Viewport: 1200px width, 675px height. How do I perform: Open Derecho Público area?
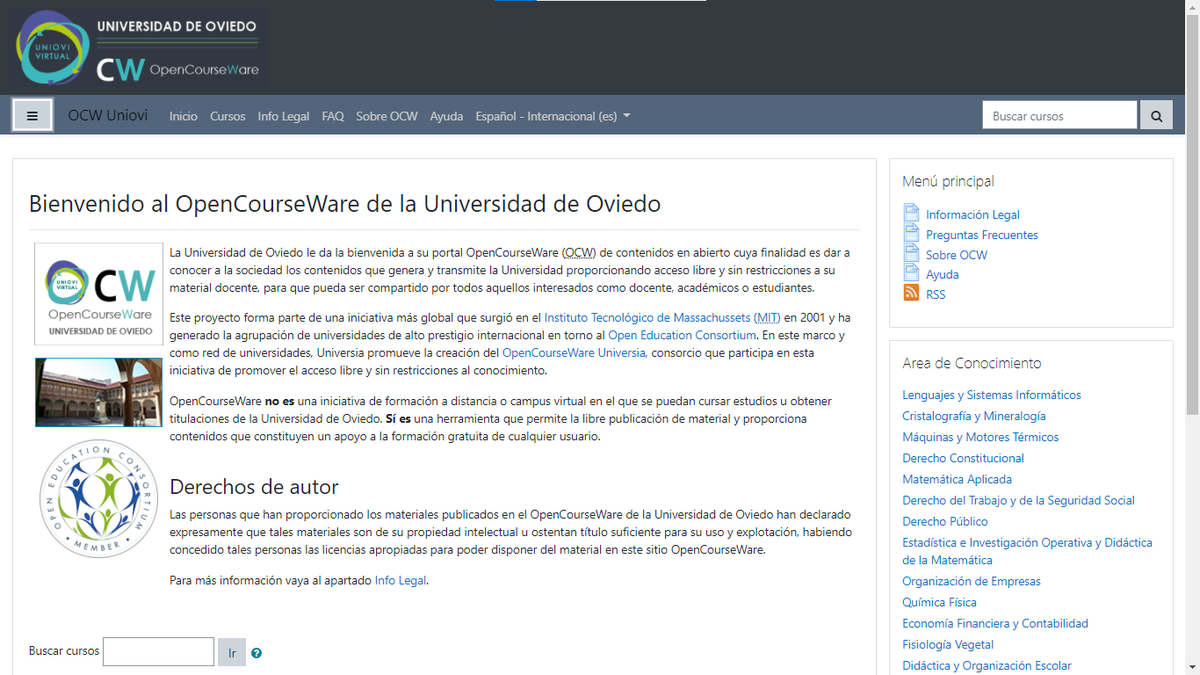point(945,521)
